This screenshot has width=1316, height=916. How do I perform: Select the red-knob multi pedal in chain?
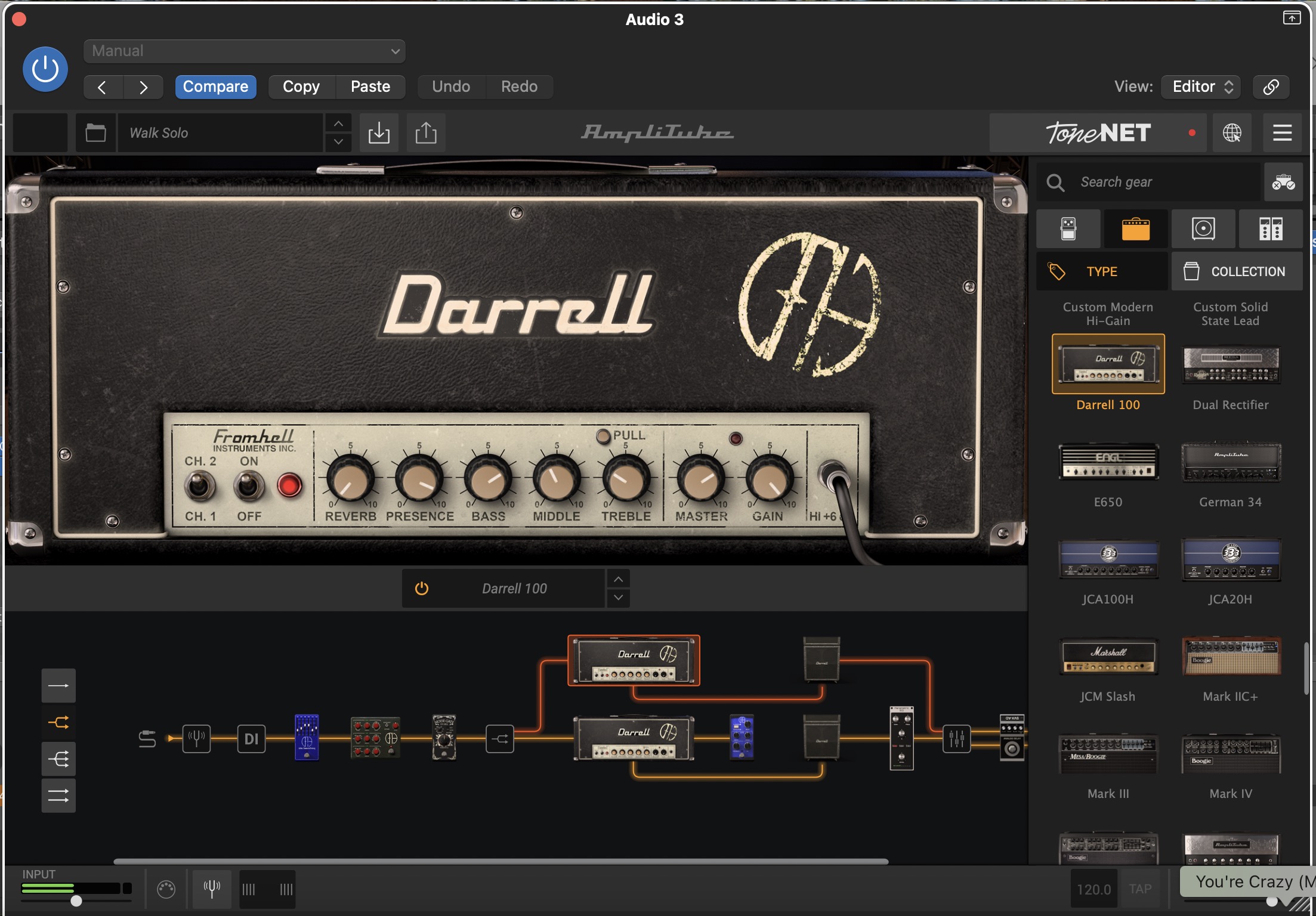point(375,737)
